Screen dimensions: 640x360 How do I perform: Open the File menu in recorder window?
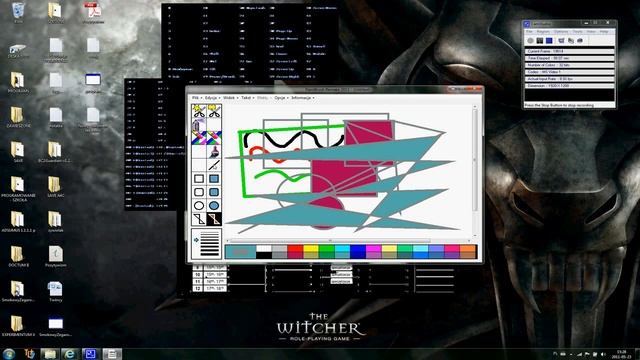click(529, 31)
